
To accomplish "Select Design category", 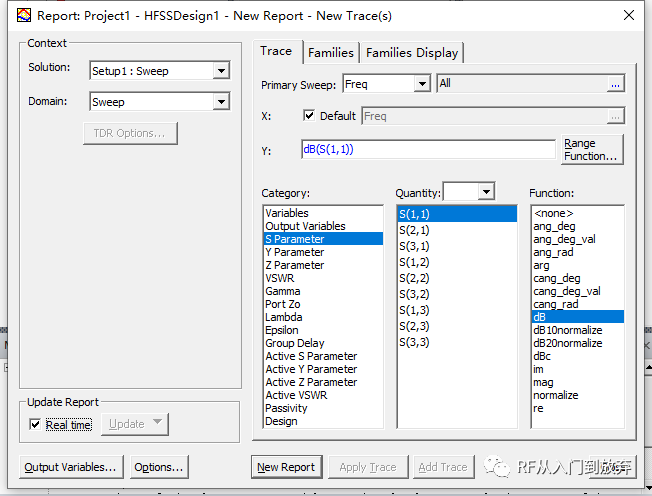I will tap(324, 421).
